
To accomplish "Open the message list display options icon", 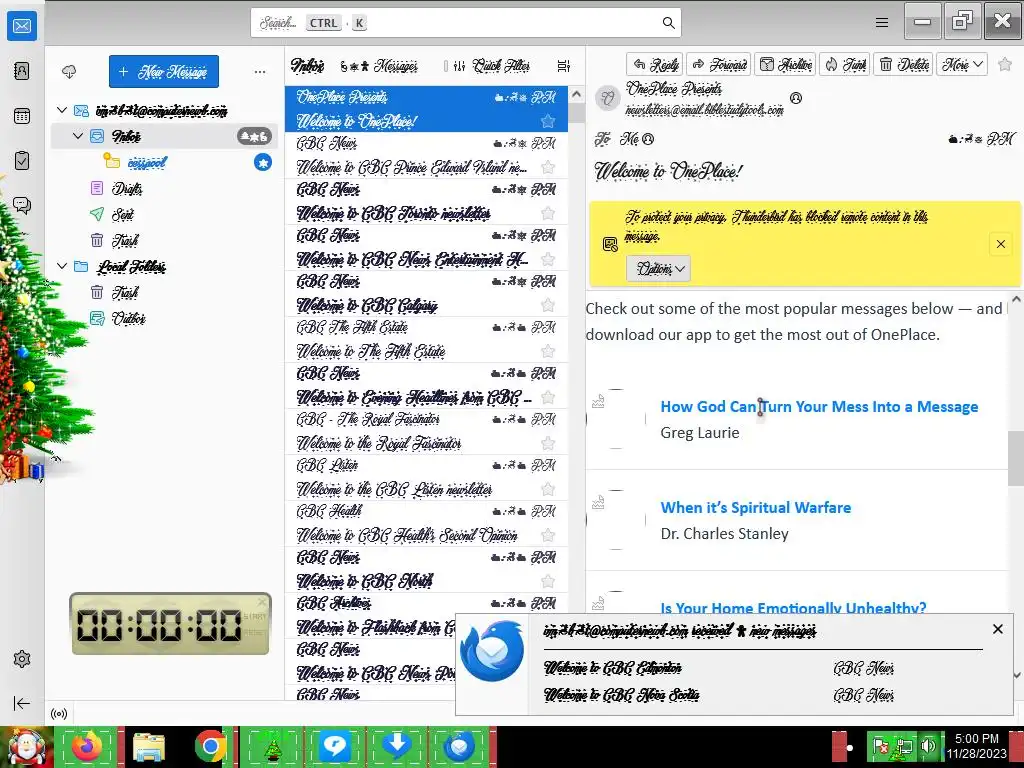I will point(564,66).
